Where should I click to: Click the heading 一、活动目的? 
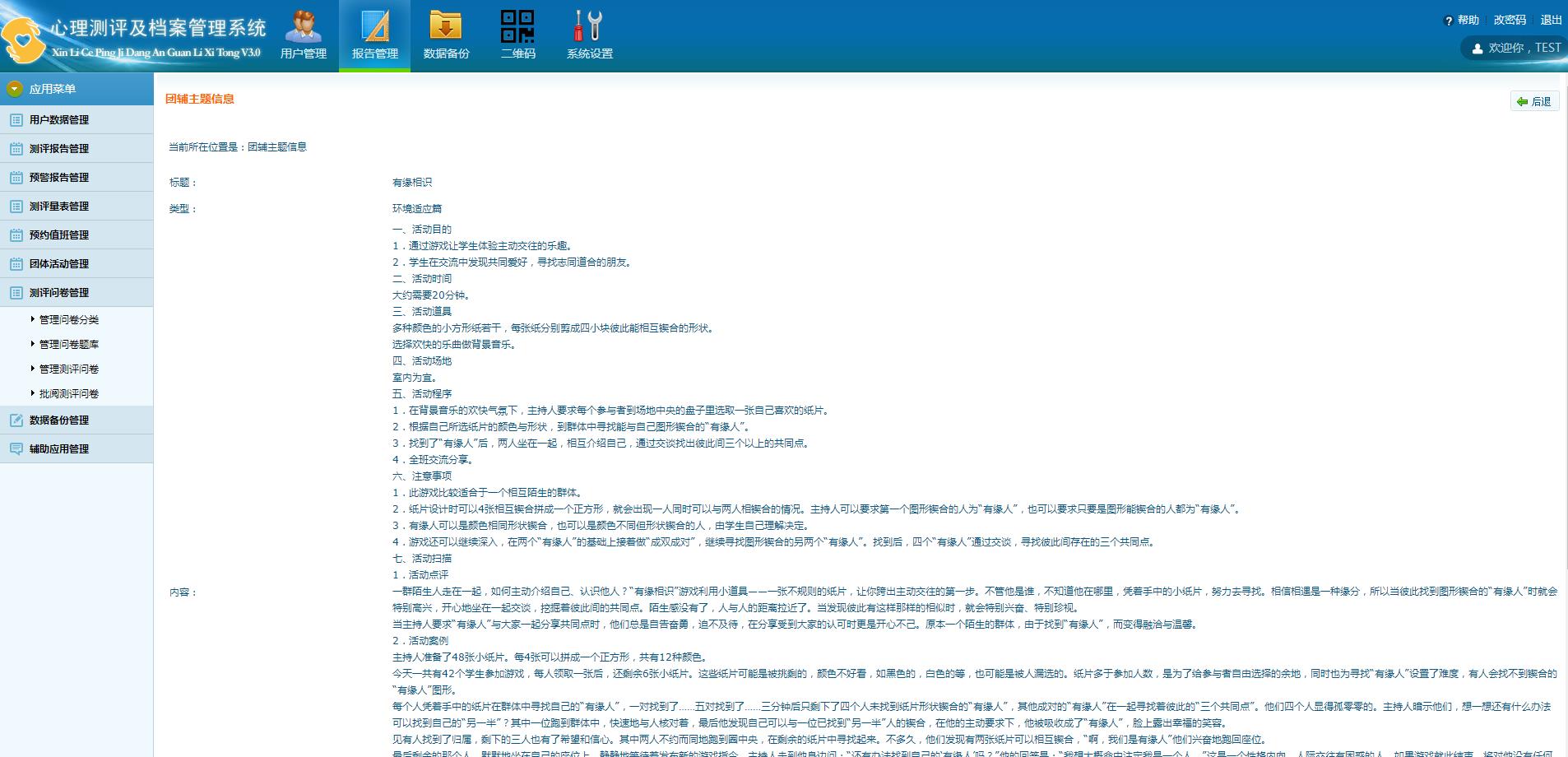click(x=422, y=230)
